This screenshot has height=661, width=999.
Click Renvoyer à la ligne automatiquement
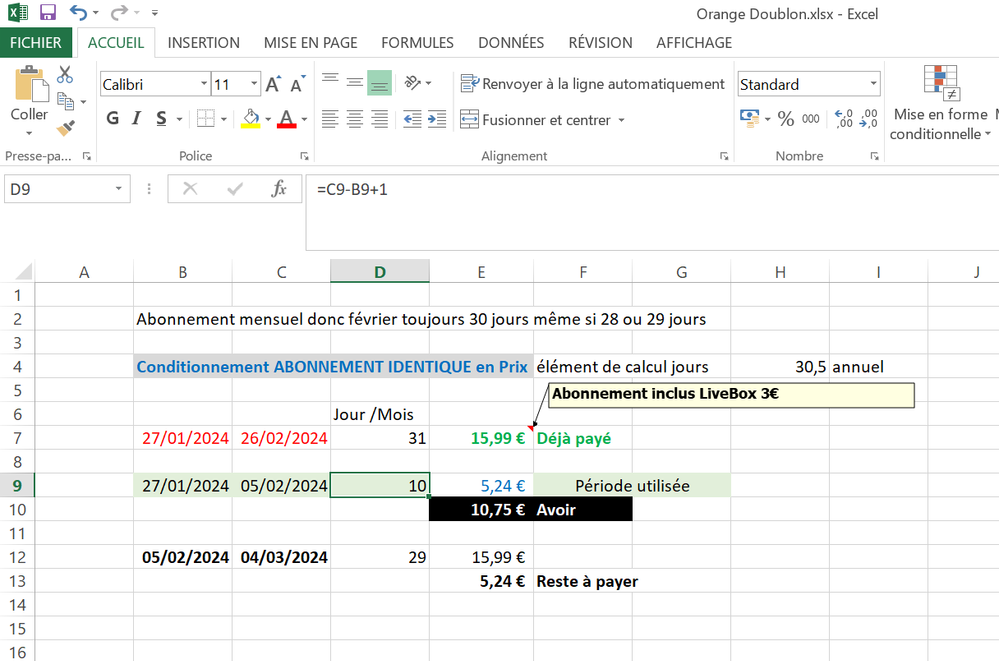(x=593, y=84)
